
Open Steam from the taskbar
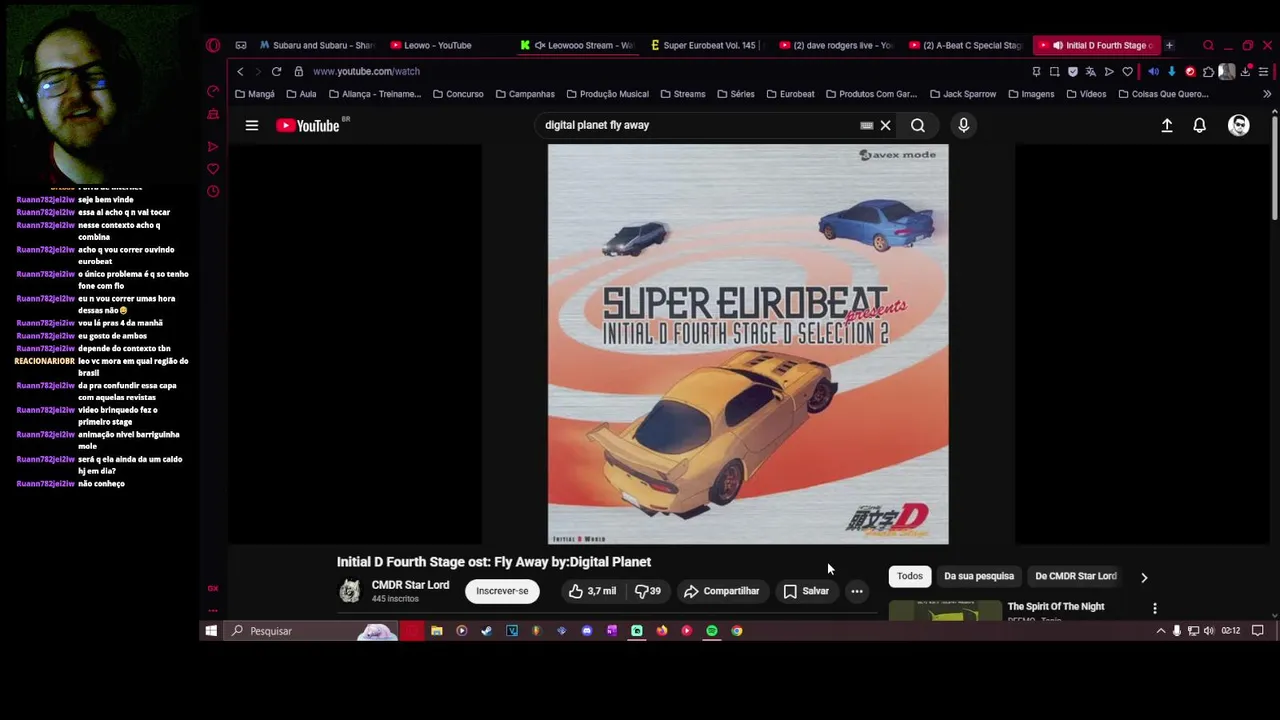pos(486,631)
